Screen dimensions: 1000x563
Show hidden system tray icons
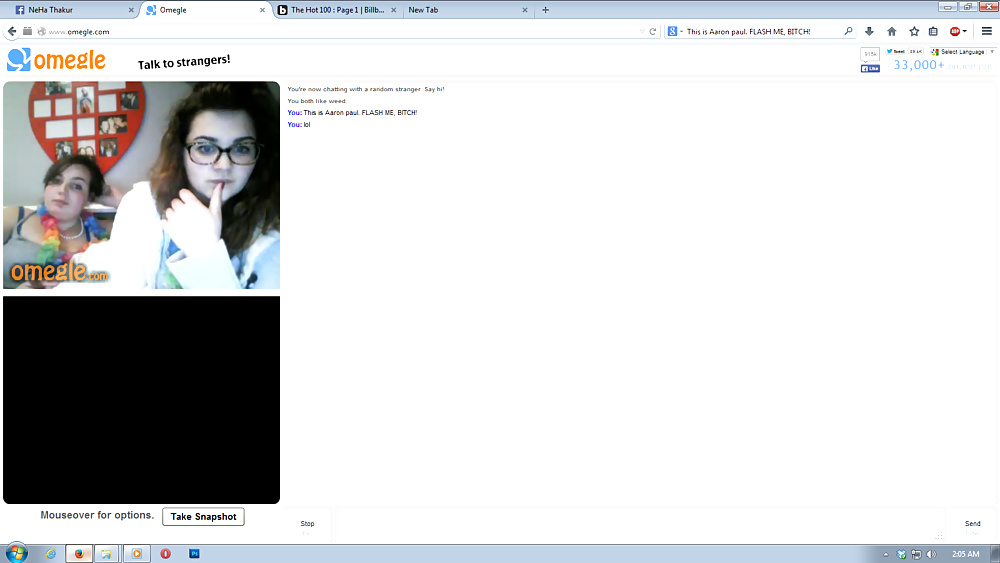[886, 554]
